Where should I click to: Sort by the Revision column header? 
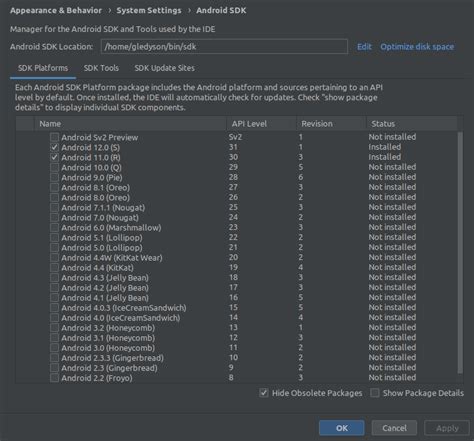tap(331, 124)
